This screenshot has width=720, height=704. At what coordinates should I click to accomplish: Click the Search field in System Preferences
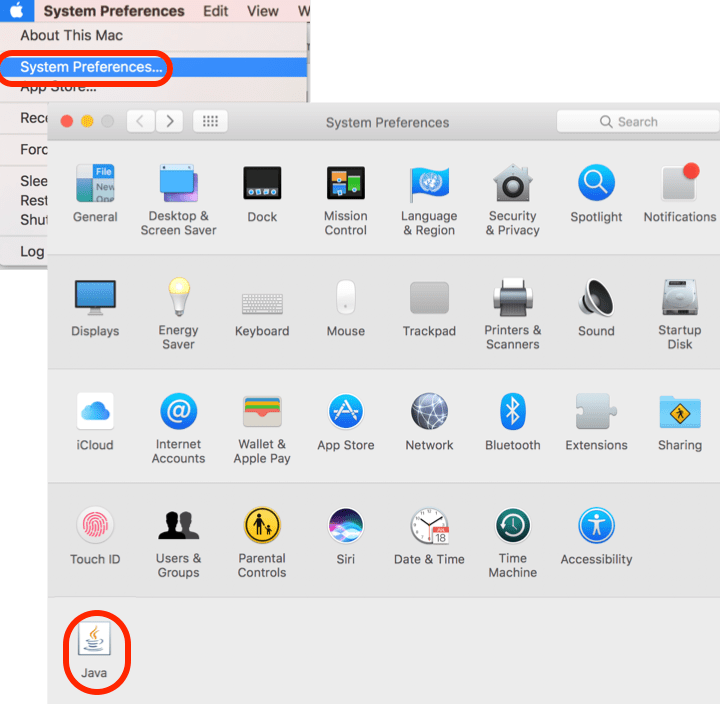638,122
